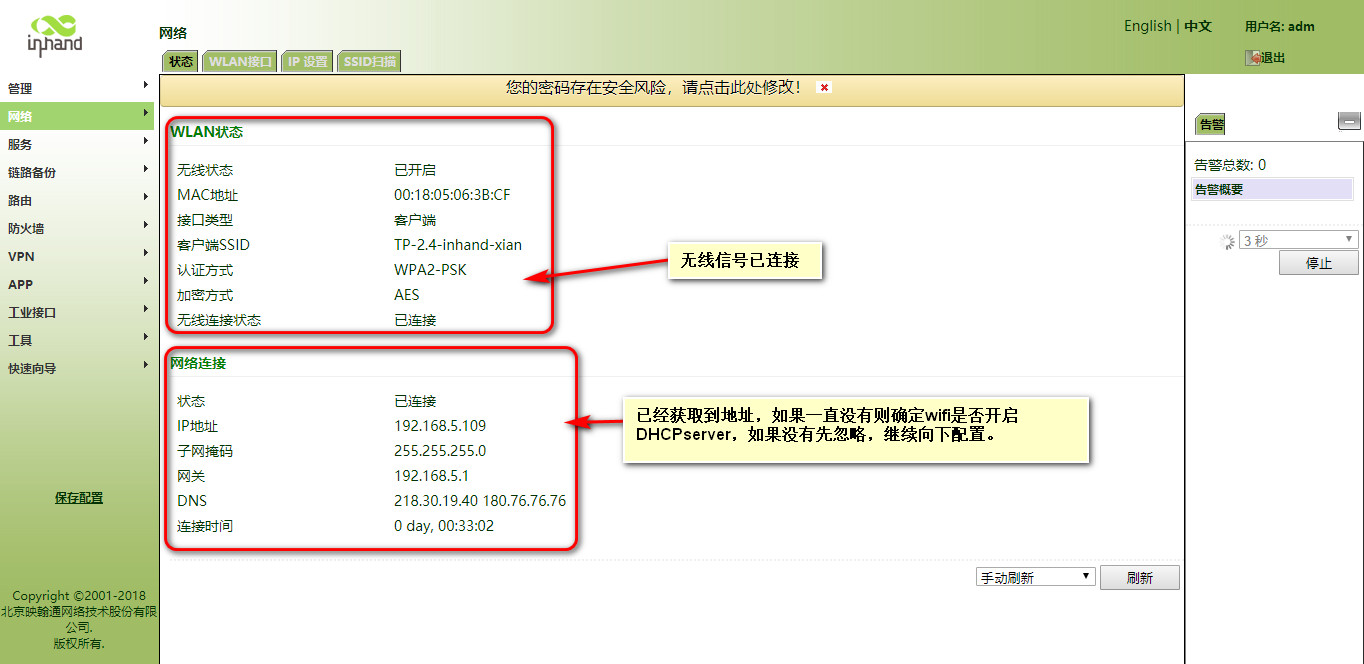Switch to the IP 设置 tab

point(307,62)
